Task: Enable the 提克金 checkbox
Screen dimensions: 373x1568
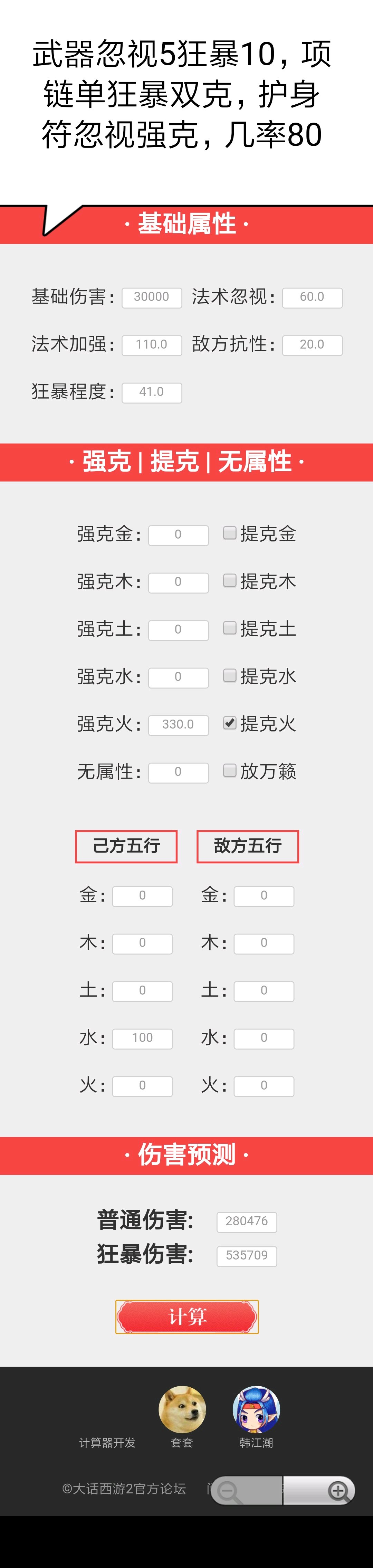Action: 229,533
